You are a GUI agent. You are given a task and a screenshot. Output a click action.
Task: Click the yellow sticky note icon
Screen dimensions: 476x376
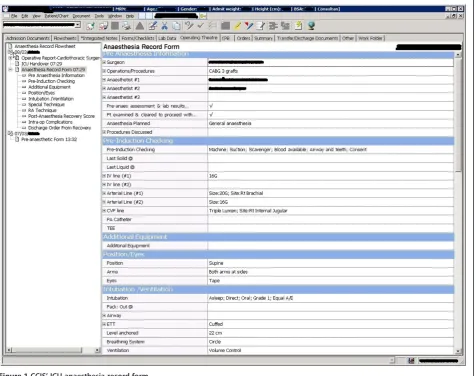tap(299, 26)
